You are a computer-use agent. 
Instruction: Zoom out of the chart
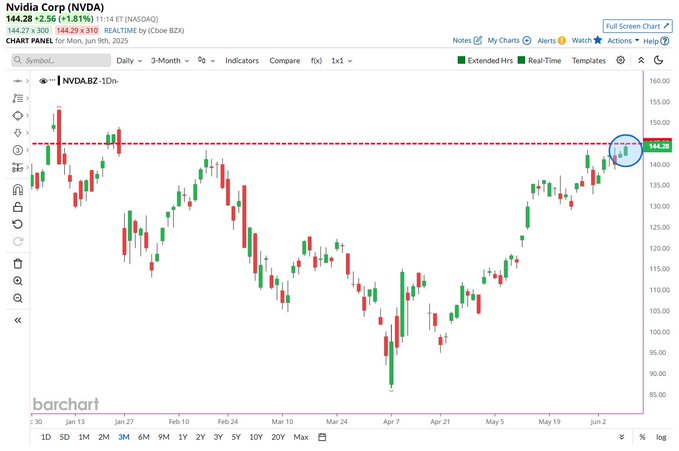[x=18, y=298]
